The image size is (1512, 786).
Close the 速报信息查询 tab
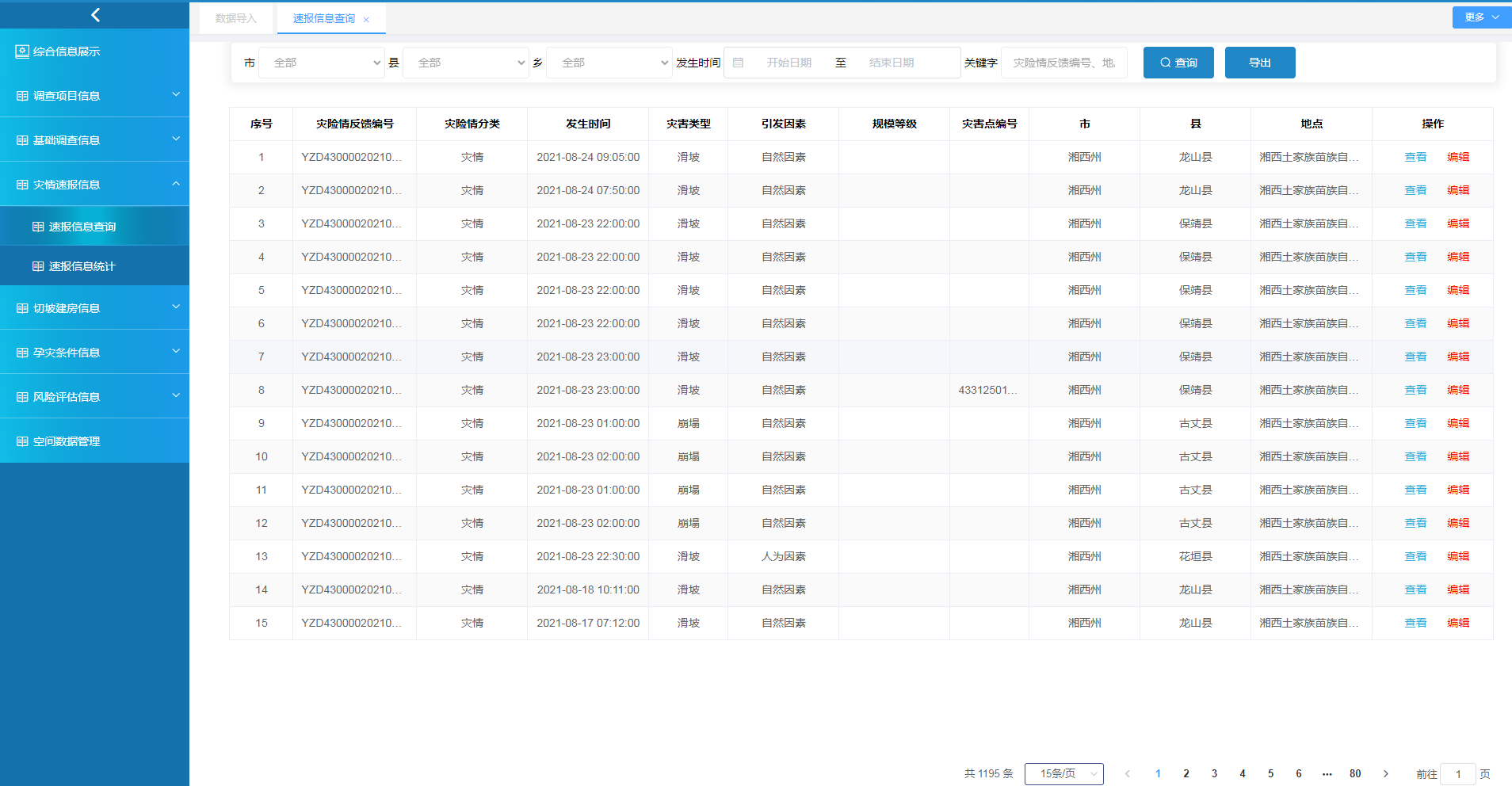click(366, 20)
